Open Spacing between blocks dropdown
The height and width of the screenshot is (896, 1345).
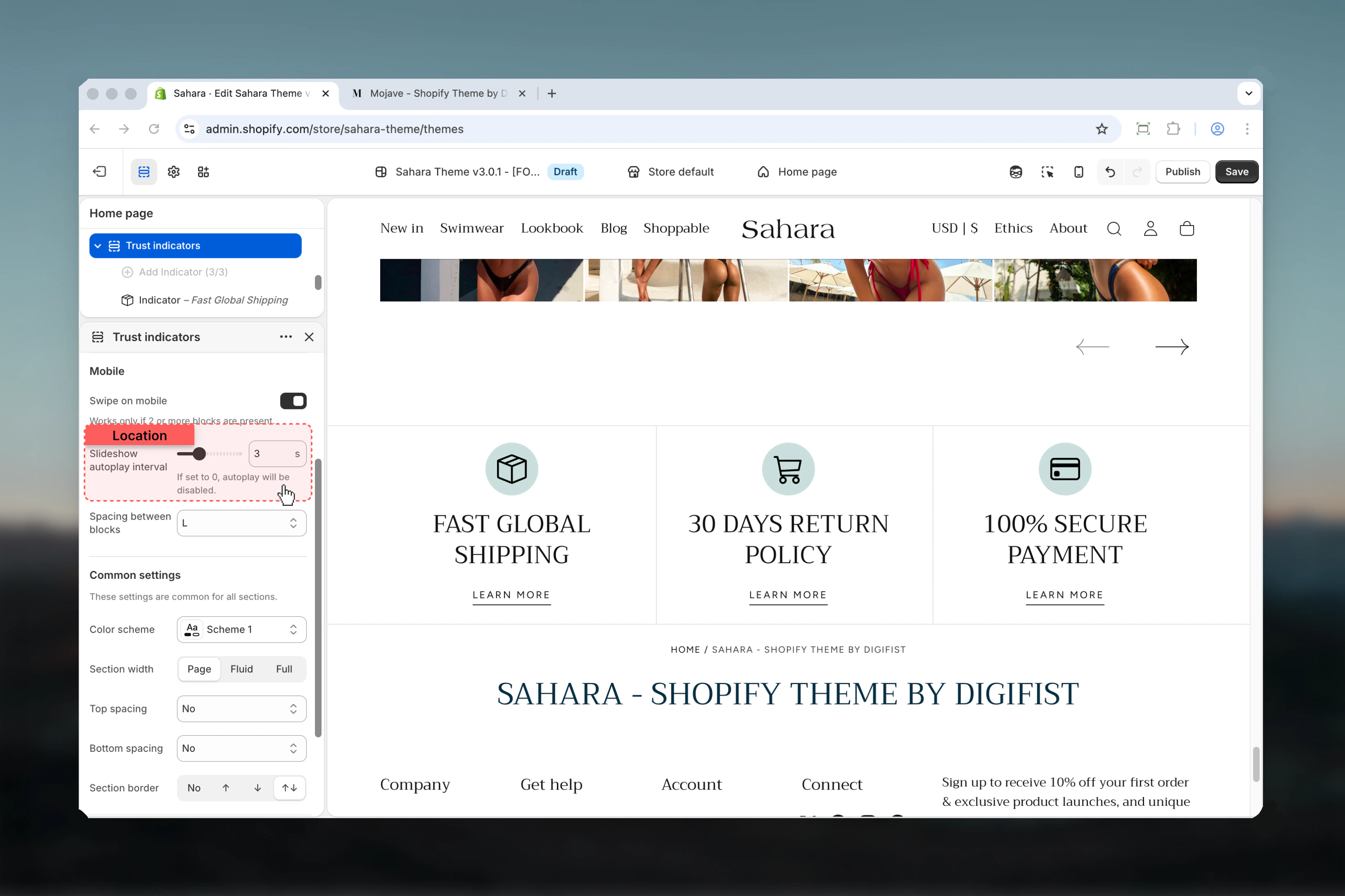point(241,523)
